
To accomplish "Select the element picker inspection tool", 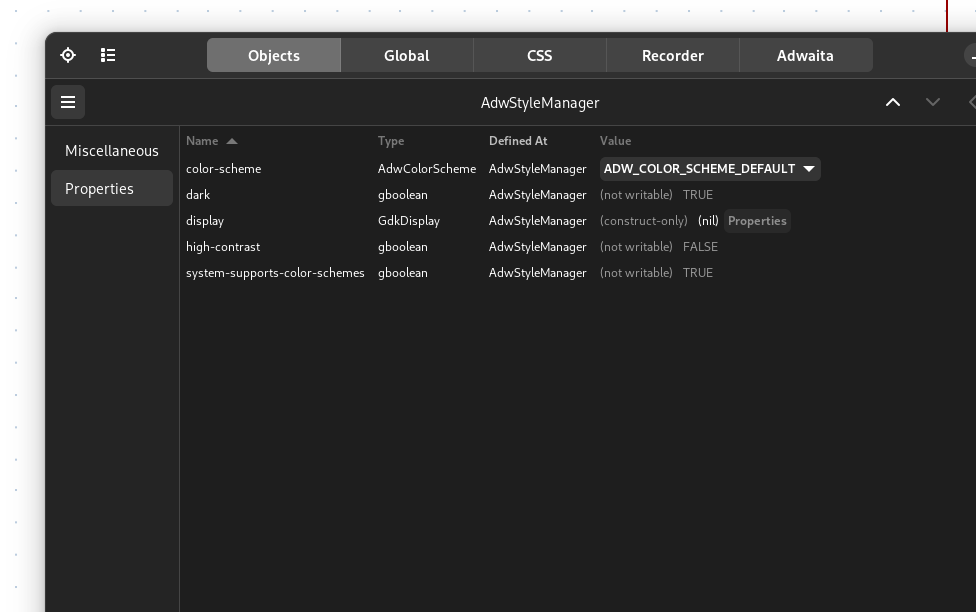I will 68,55.
